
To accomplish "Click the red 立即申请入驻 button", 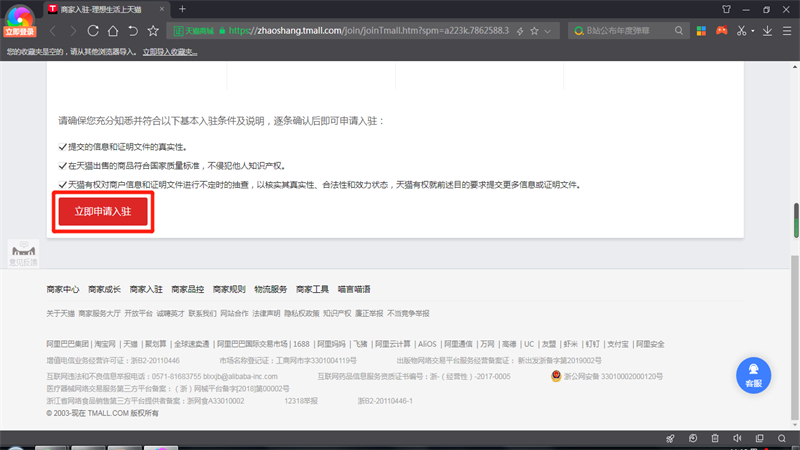I will click(104, 212).
